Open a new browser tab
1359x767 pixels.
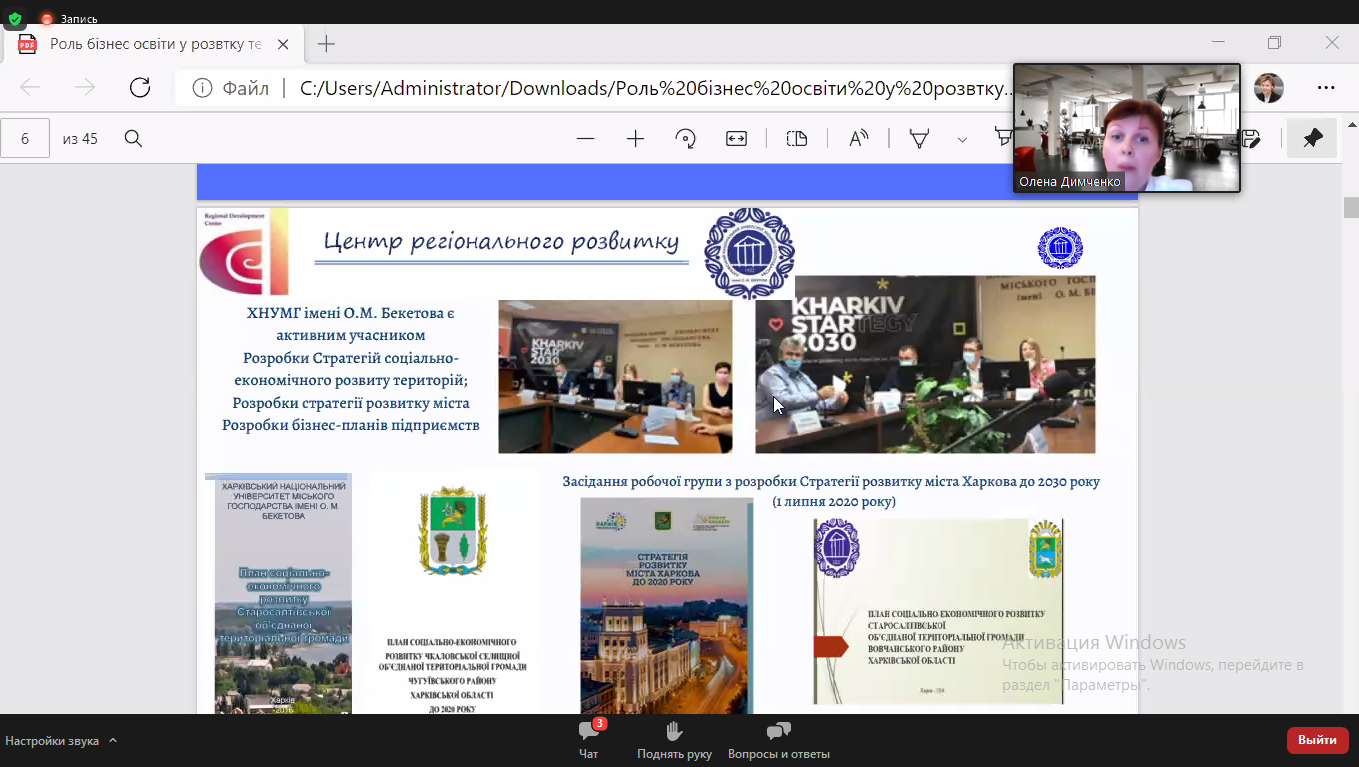coord(326,44)
